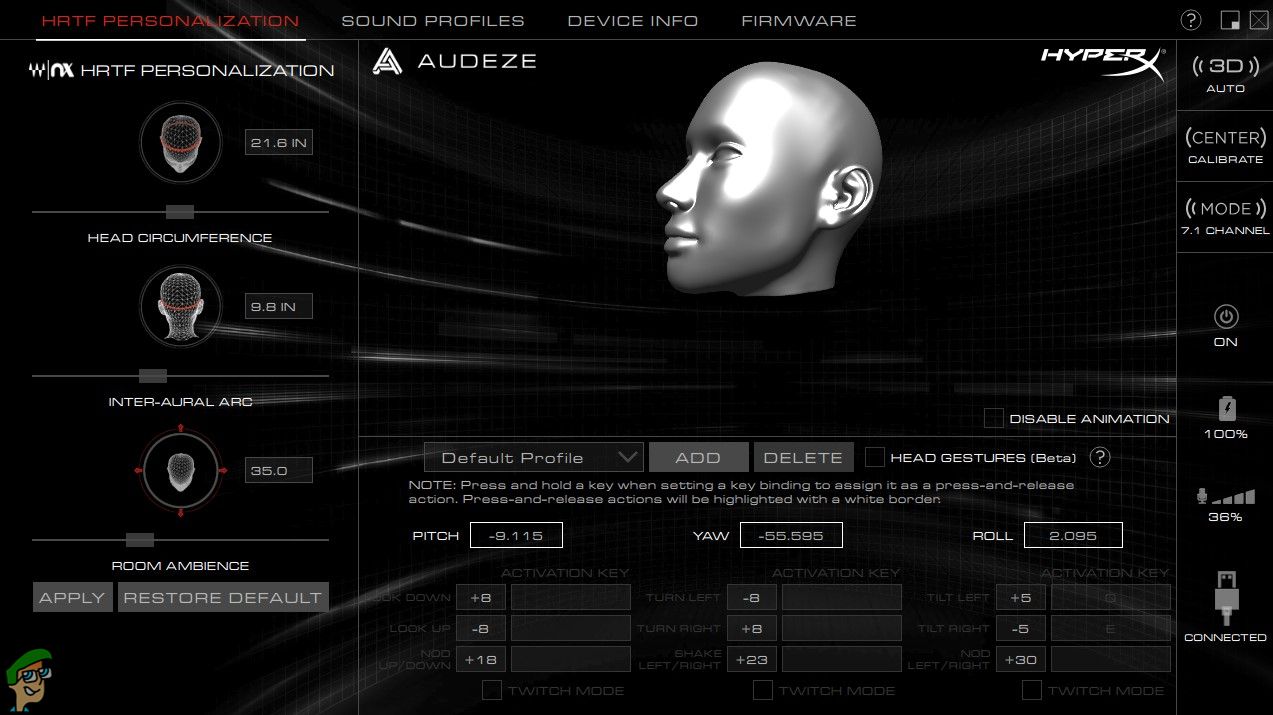Click the Pitch value field

pyautogui.click(x=516, y=535)
